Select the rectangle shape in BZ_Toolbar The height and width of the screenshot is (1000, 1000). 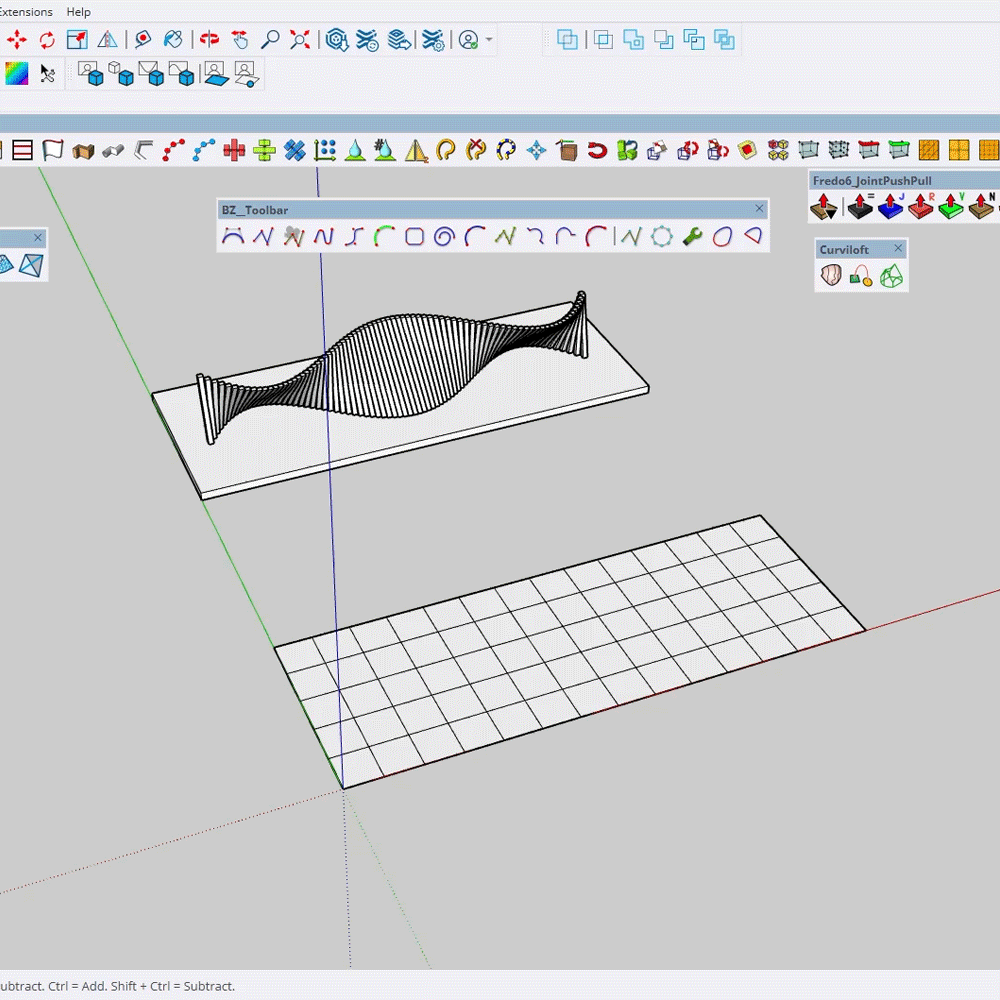point(414,237)
